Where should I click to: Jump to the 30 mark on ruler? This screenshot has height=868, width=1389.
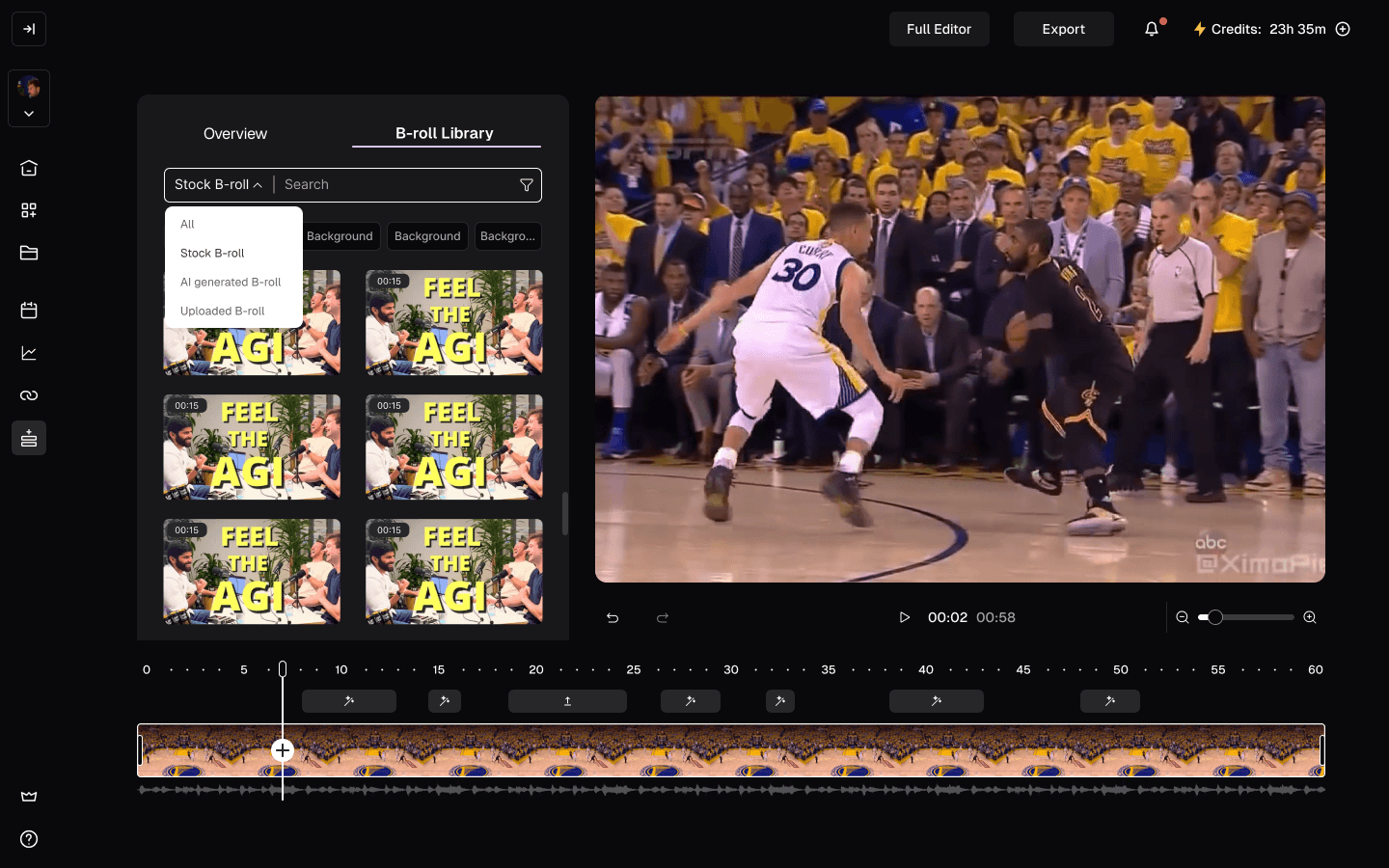[x=731, y=669]
